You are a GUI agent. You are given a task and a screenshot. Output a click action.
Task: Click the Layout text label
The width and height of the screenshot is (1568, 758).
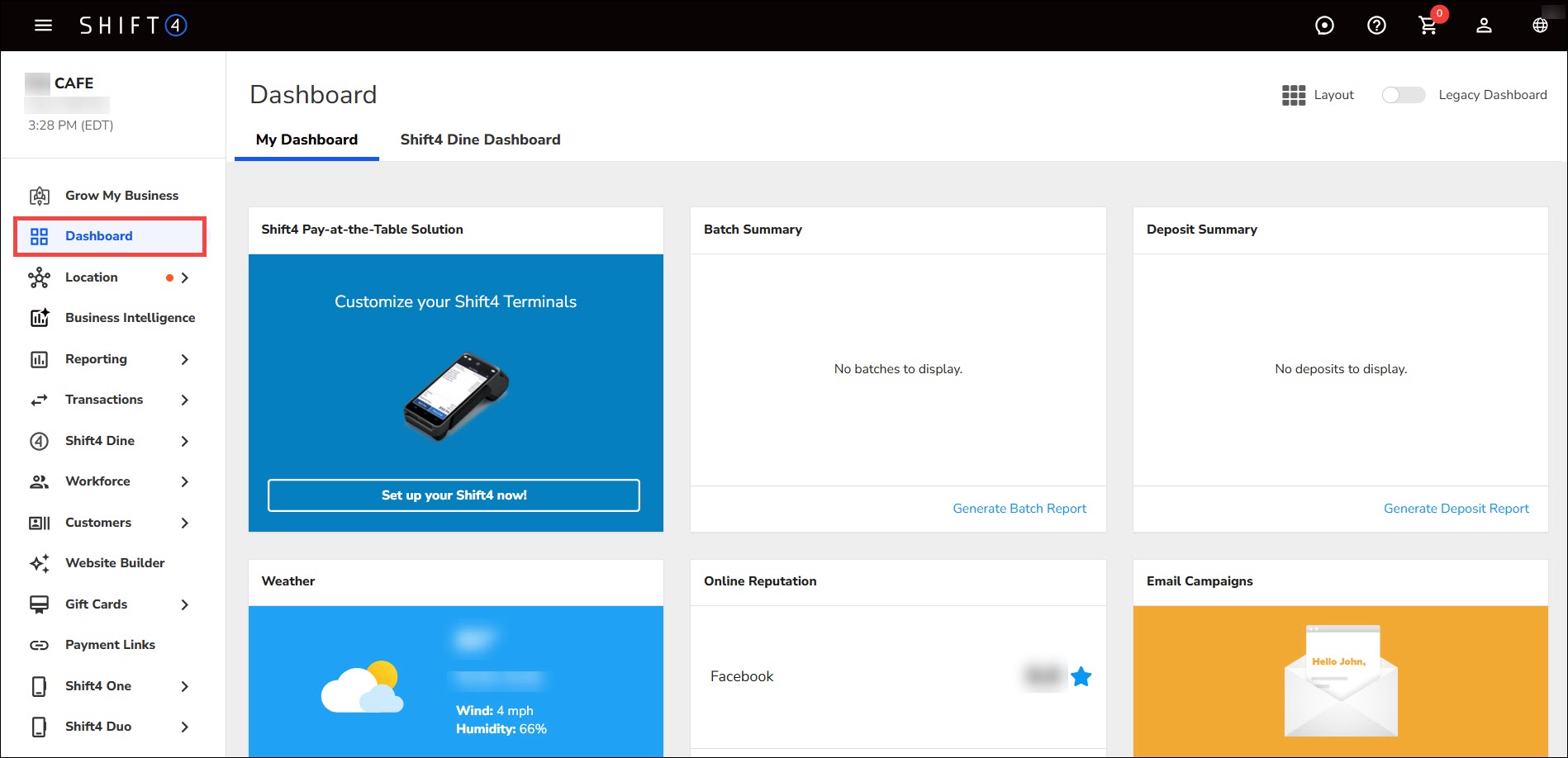1333,95
